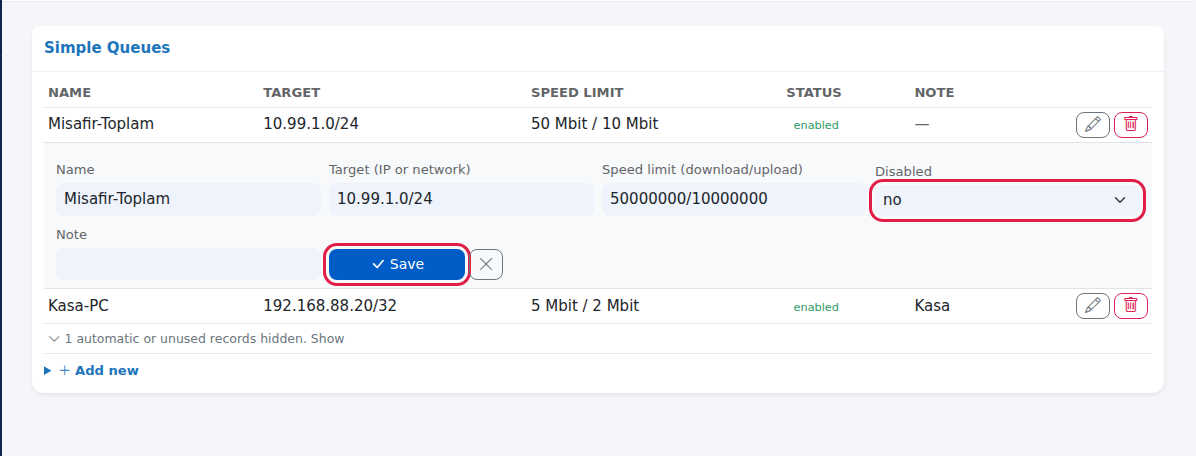This screenshot has width=1196, height=456.
Task: Focus the Target field containing 10.99.1.0/24
Action: point(461,199)
